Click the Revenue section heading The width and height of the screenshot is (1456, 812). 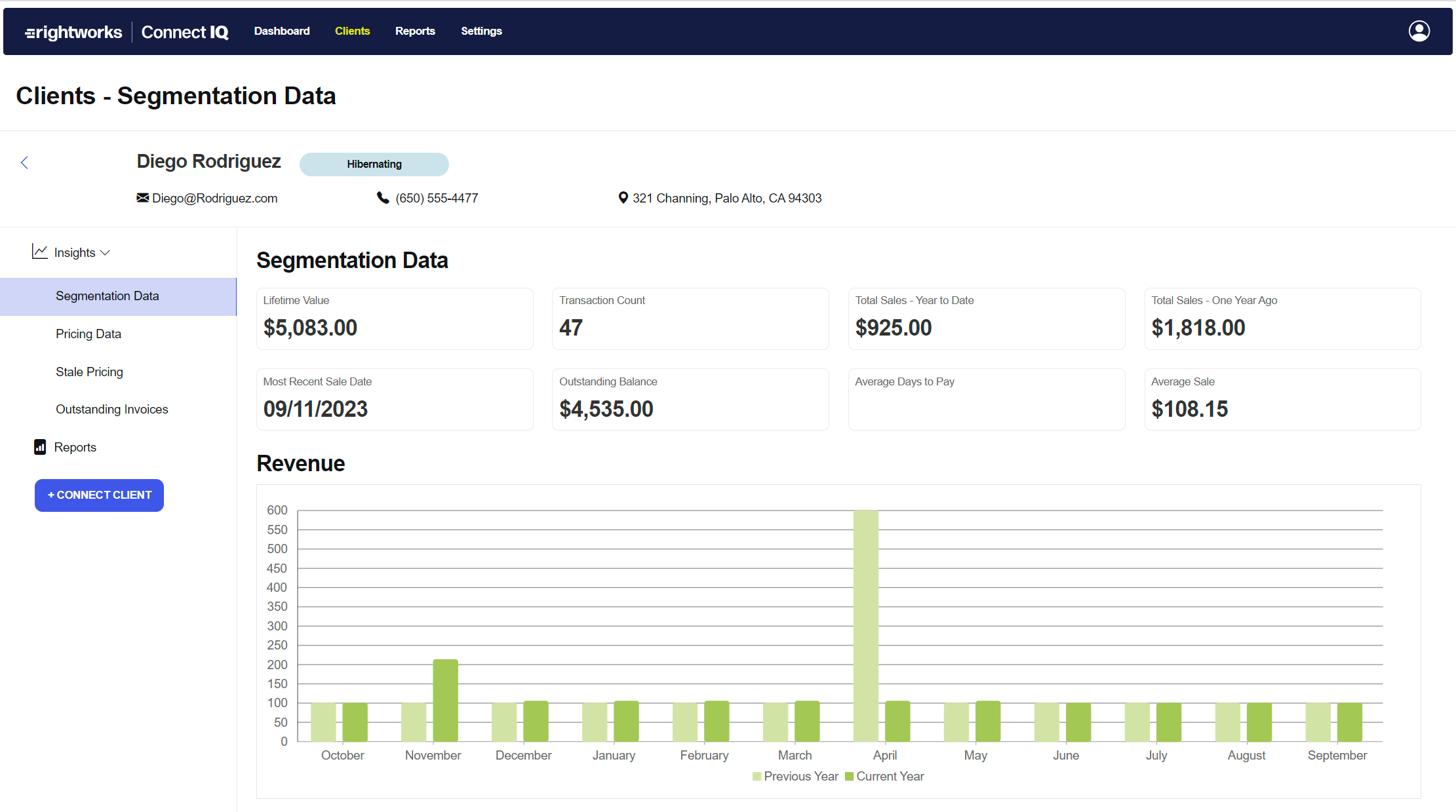click(300, 463)
